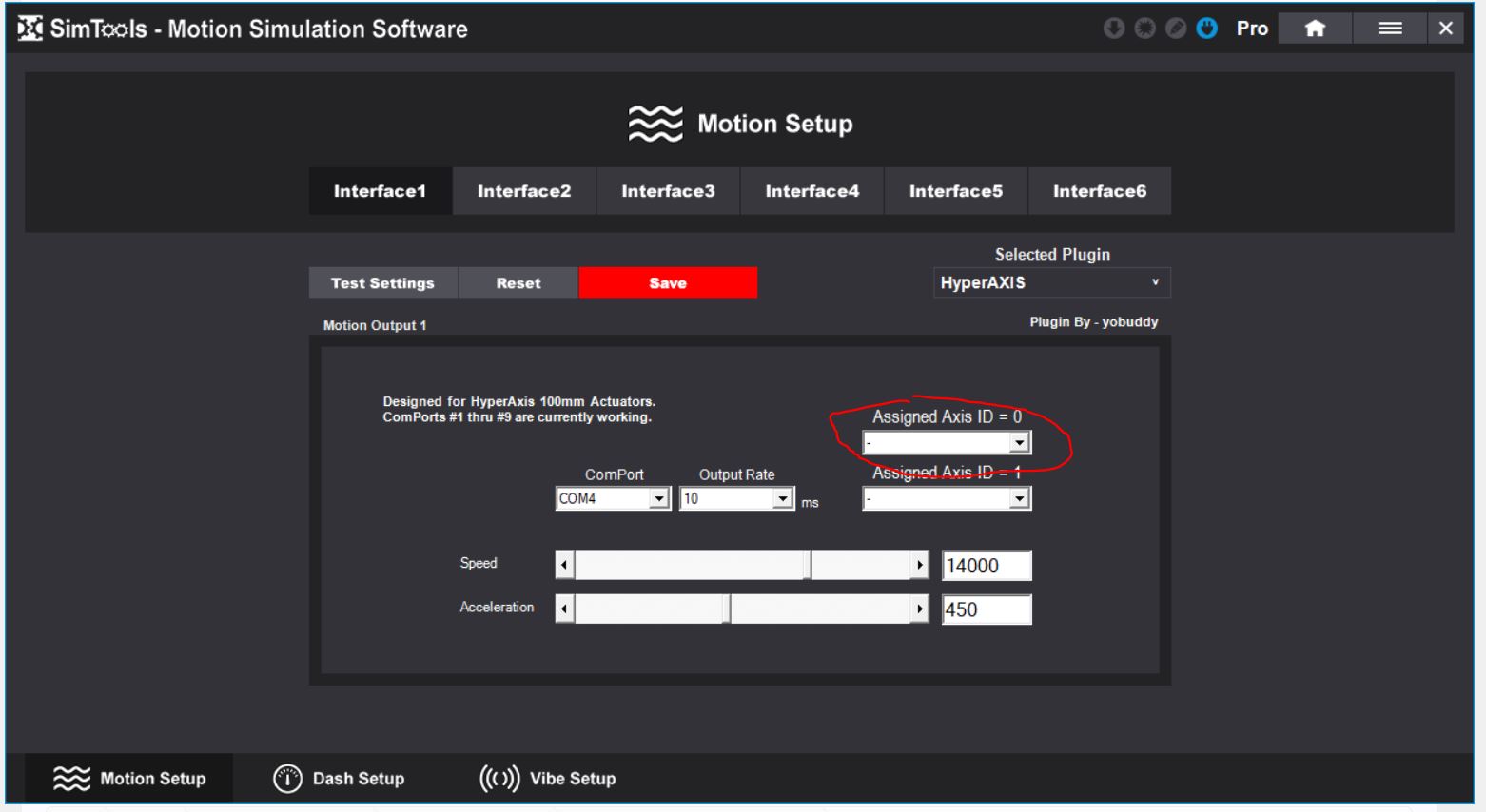Viewport: 1486px width, 812px height.
Task: Decrease Speed with the slider's left arrow
Action: (x=564, y=565)
